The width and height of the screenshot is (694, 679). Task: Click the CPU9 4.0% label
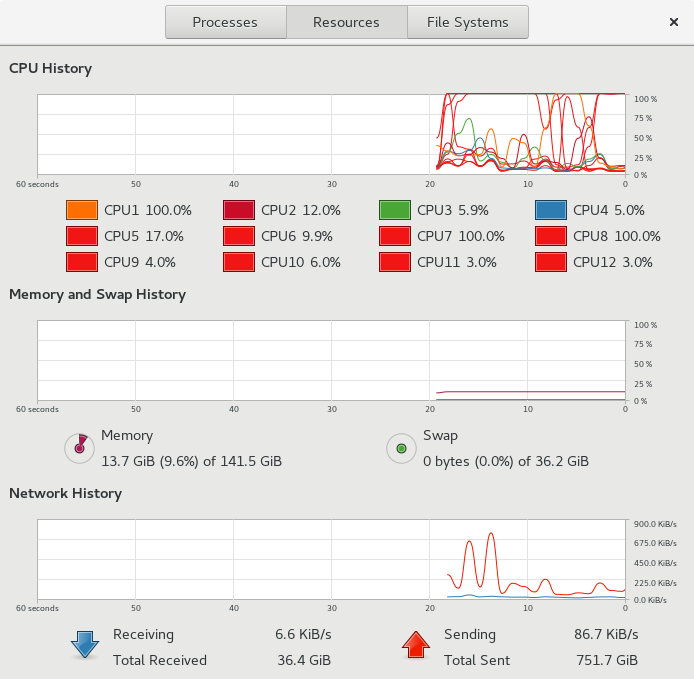click(140, 262)
